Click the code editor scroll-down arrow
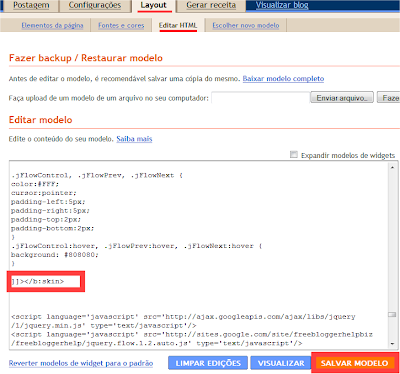The image size is (400, 374). click(x=392, y=344)
